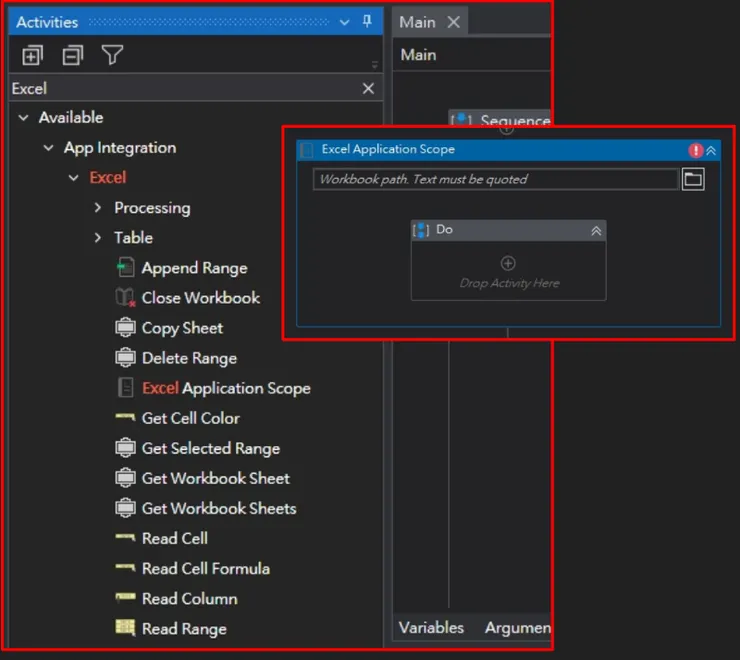Select the Read Range activity

pyautogui.click(x=184, y=629)
